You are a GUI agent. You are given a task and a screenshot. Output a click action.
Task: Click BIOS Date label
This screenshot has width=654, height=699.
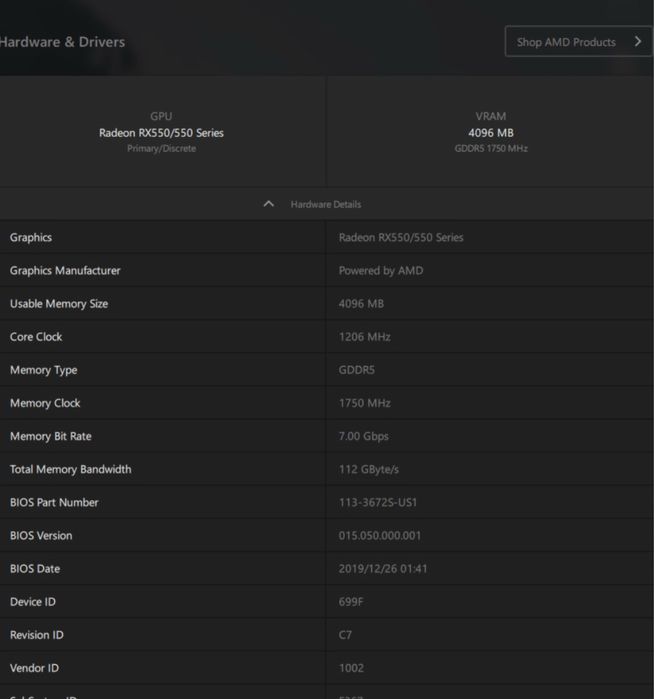click(x=35, y=569)
